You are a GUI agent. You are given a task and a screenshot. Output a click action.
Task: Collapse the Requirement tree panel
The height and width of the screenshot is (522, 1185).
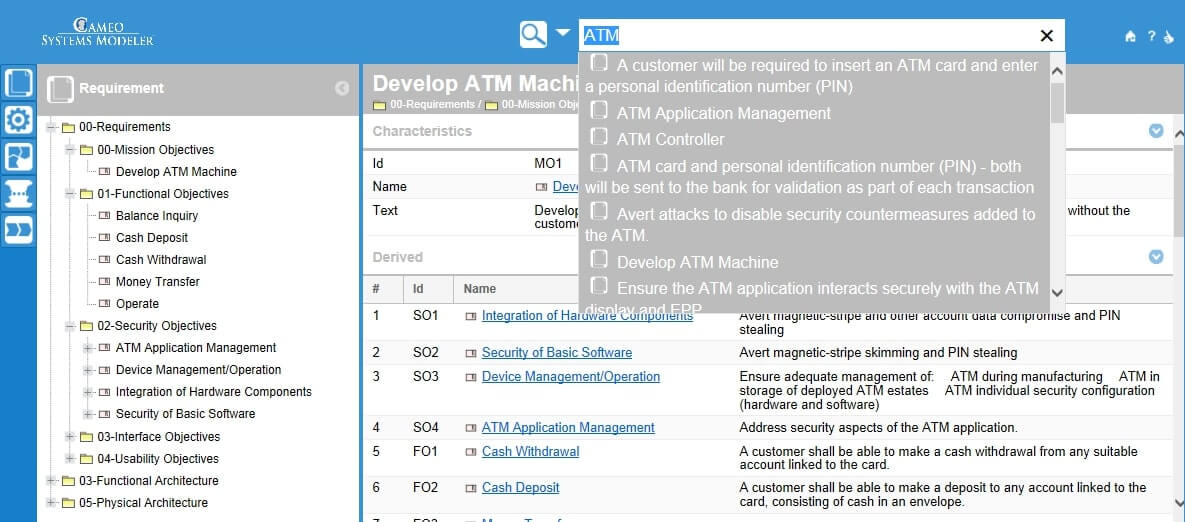click(342, 88)
